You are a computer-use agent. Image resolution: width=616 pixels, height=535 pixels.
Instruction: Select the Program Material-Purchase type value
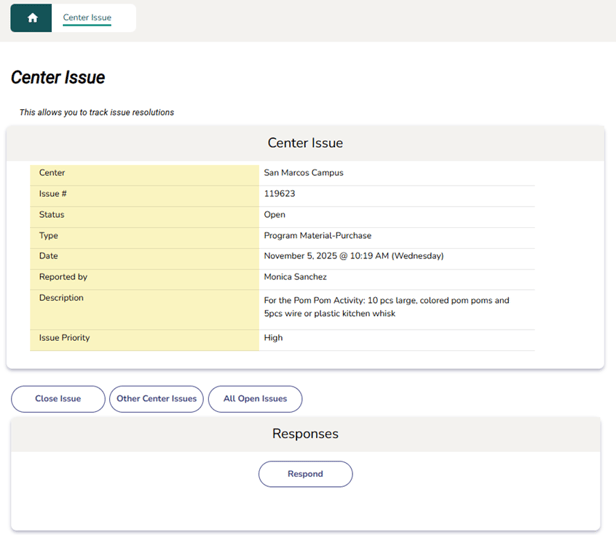pos(317,236)
